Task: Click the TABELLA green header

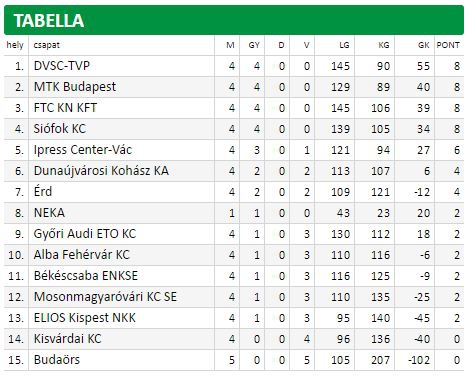Action: coord(234,20)
